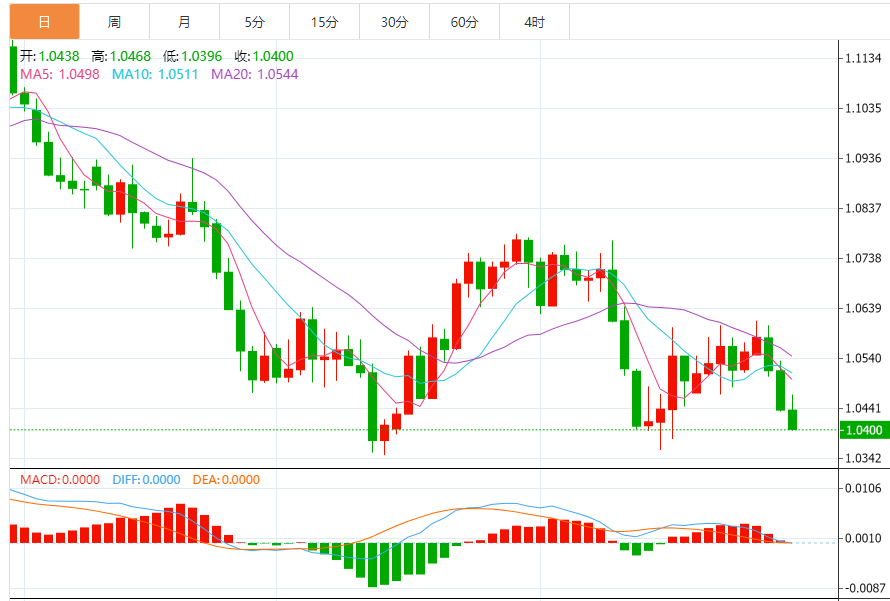The width and height of the screenshot is (890, 601).
Task: Click the closing price 收:1.0400
Action: [x=264, y=56]
